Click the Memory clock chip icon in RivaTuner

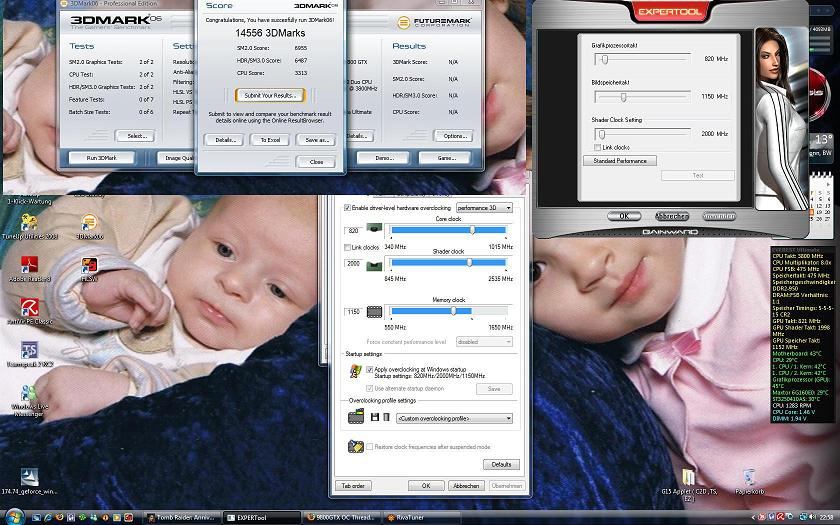374,311
